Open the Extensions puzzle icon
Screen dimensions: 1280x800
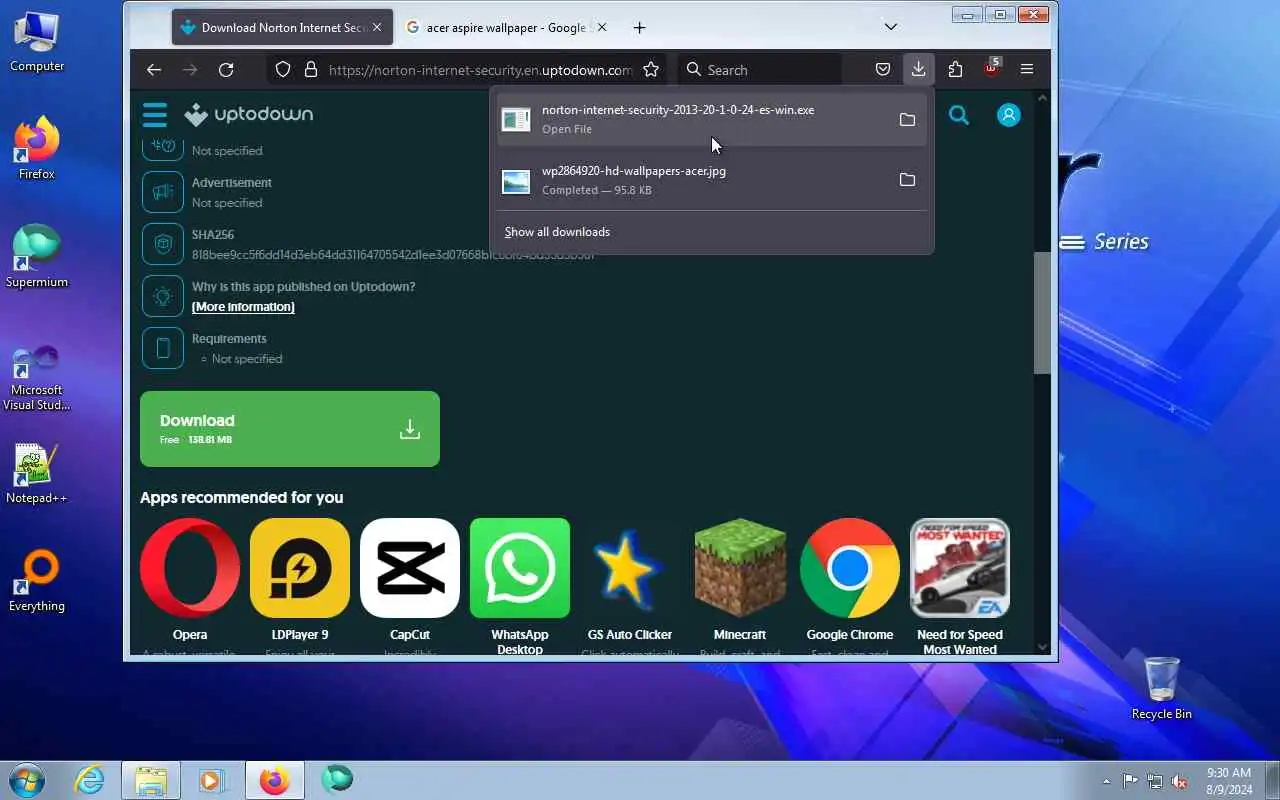(x=955, y=69)
